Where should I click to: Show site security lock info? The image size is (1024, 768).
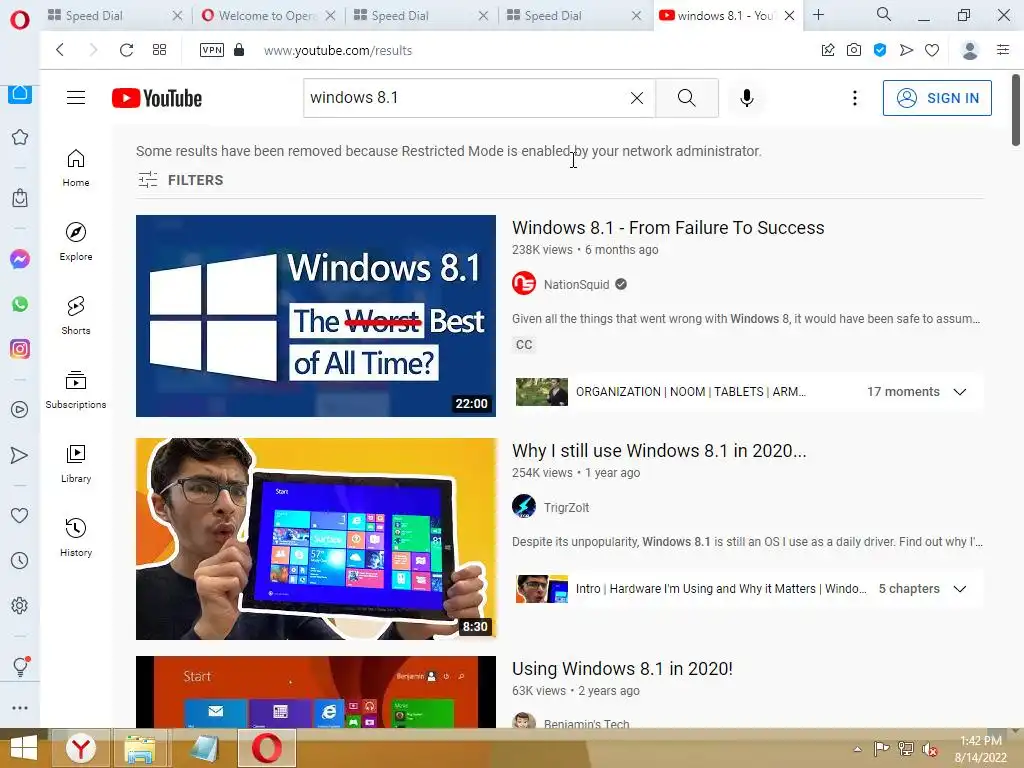click(239, 50)
